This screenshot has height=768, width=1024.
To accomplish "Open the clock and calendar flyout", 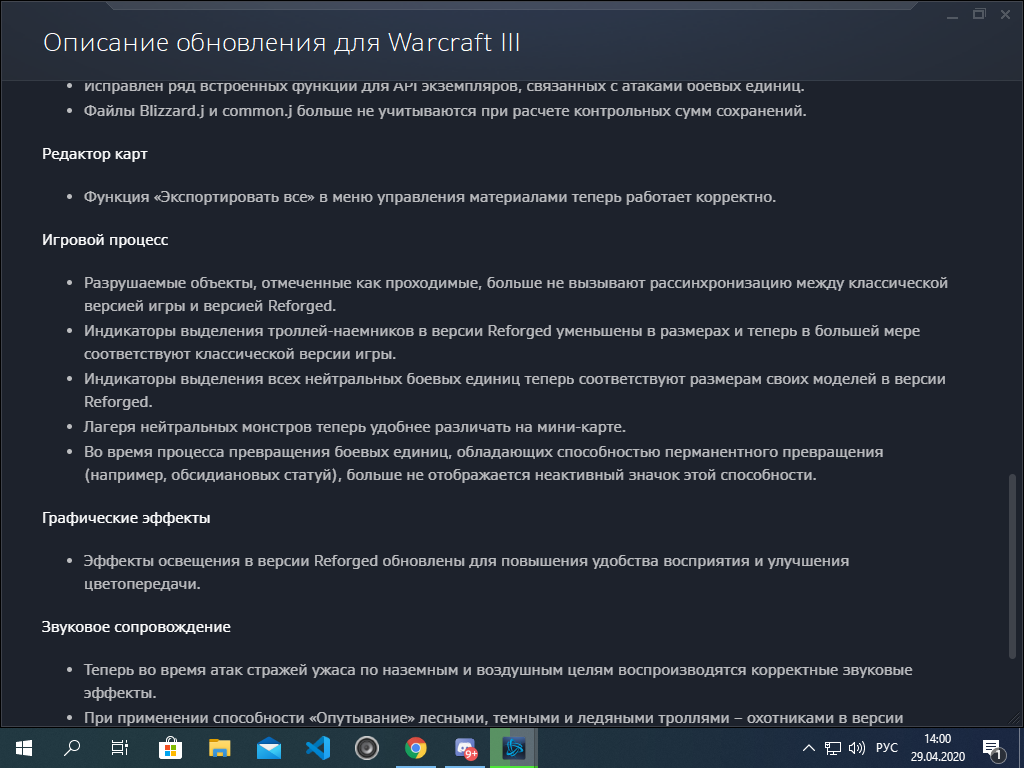I will (937, 748).
